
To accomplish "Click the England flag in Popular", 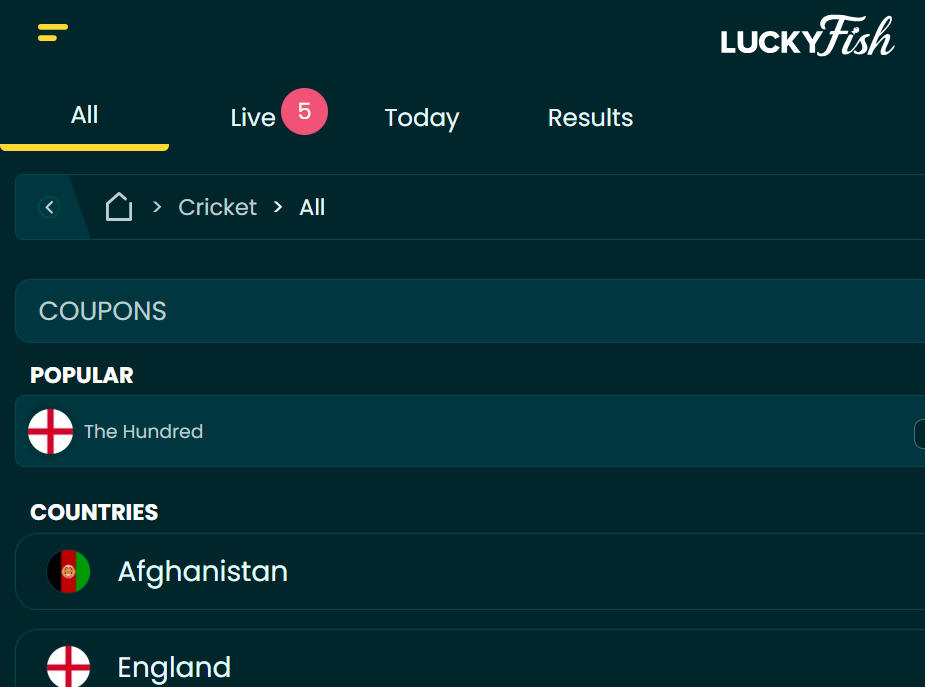I will (x=51, y=432).
